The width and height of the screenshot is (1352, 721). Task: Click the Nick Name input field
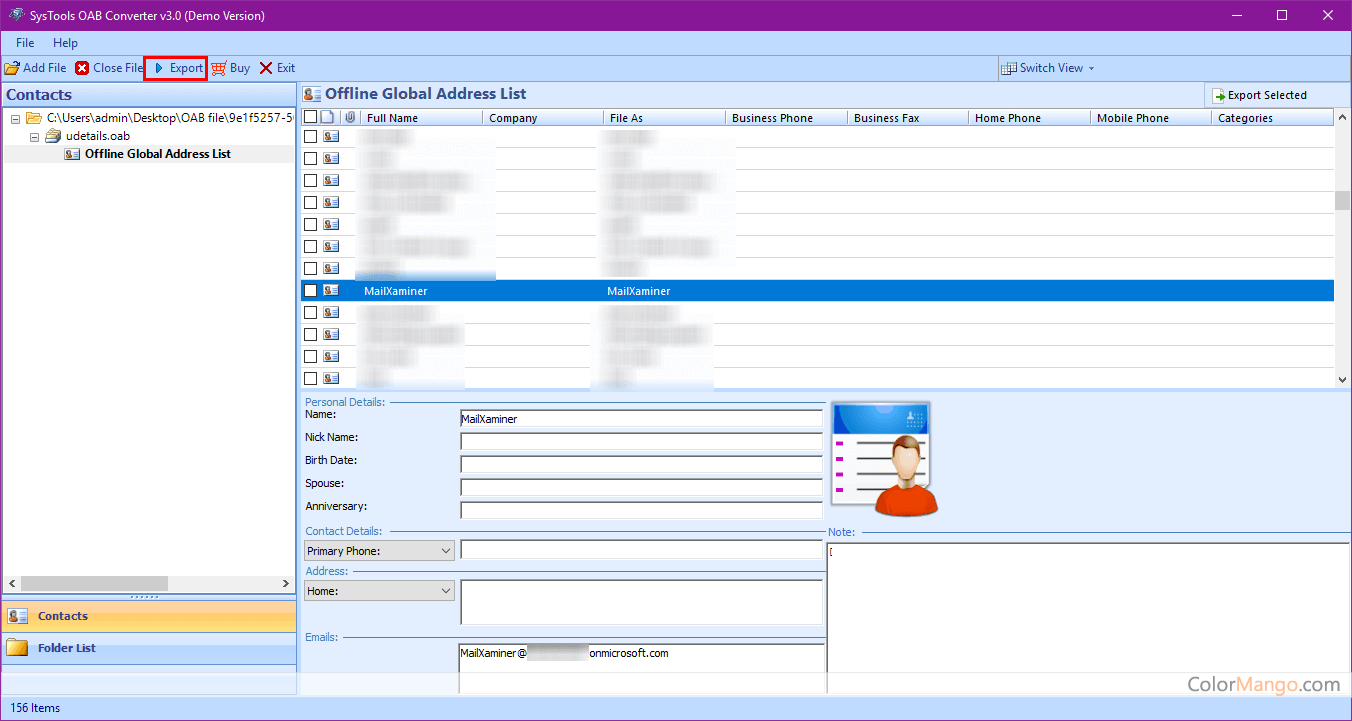click(640, 441)
